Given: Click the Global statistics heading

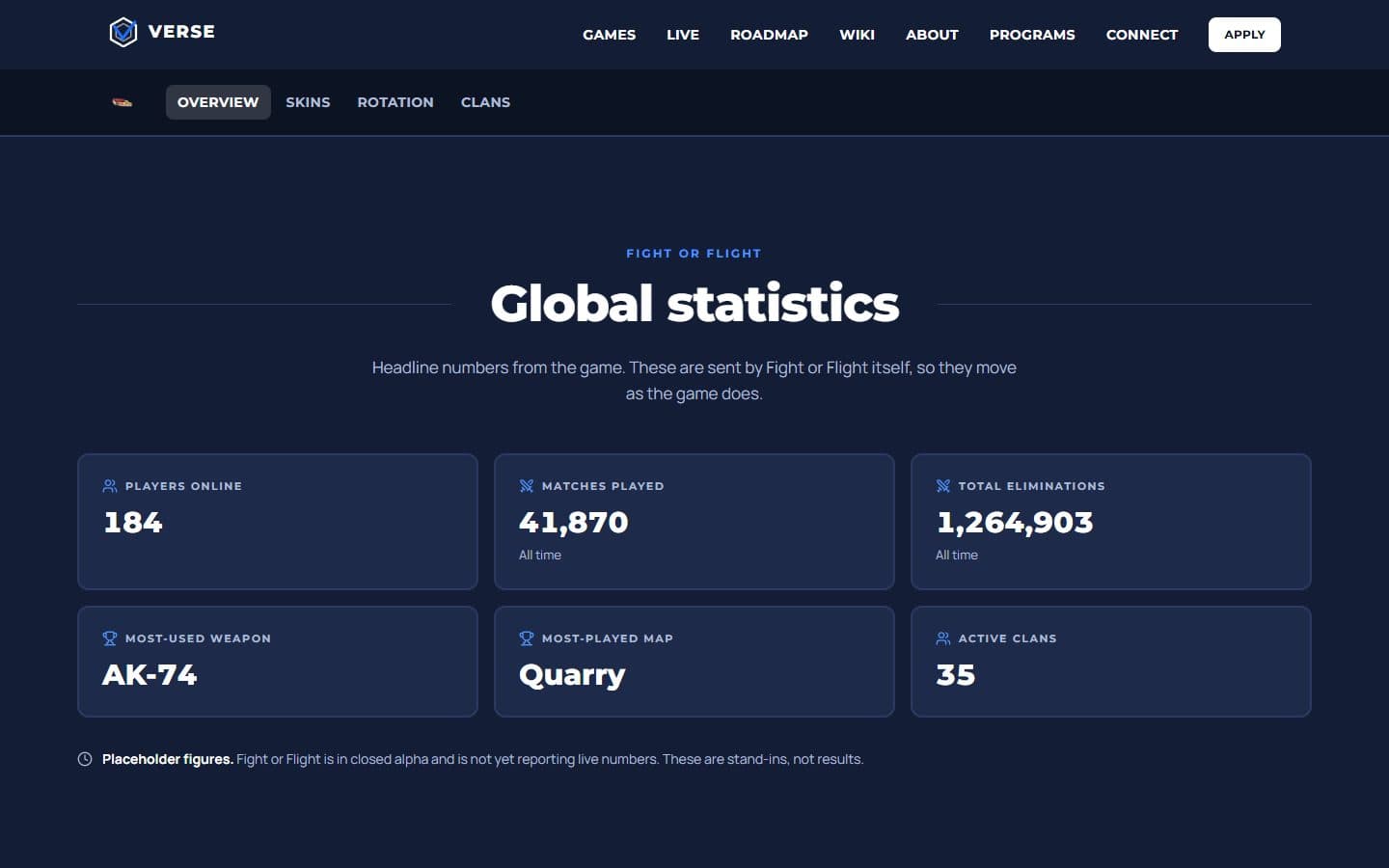Looking at the screenshot, I should coord(694,303).
